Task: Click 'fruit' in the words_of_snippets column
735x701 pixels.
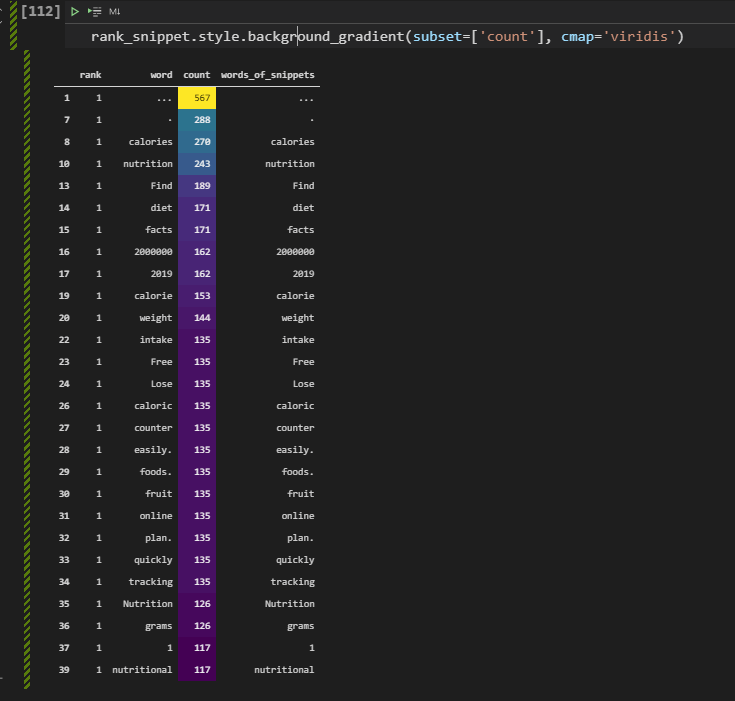Action: [300, 494]
